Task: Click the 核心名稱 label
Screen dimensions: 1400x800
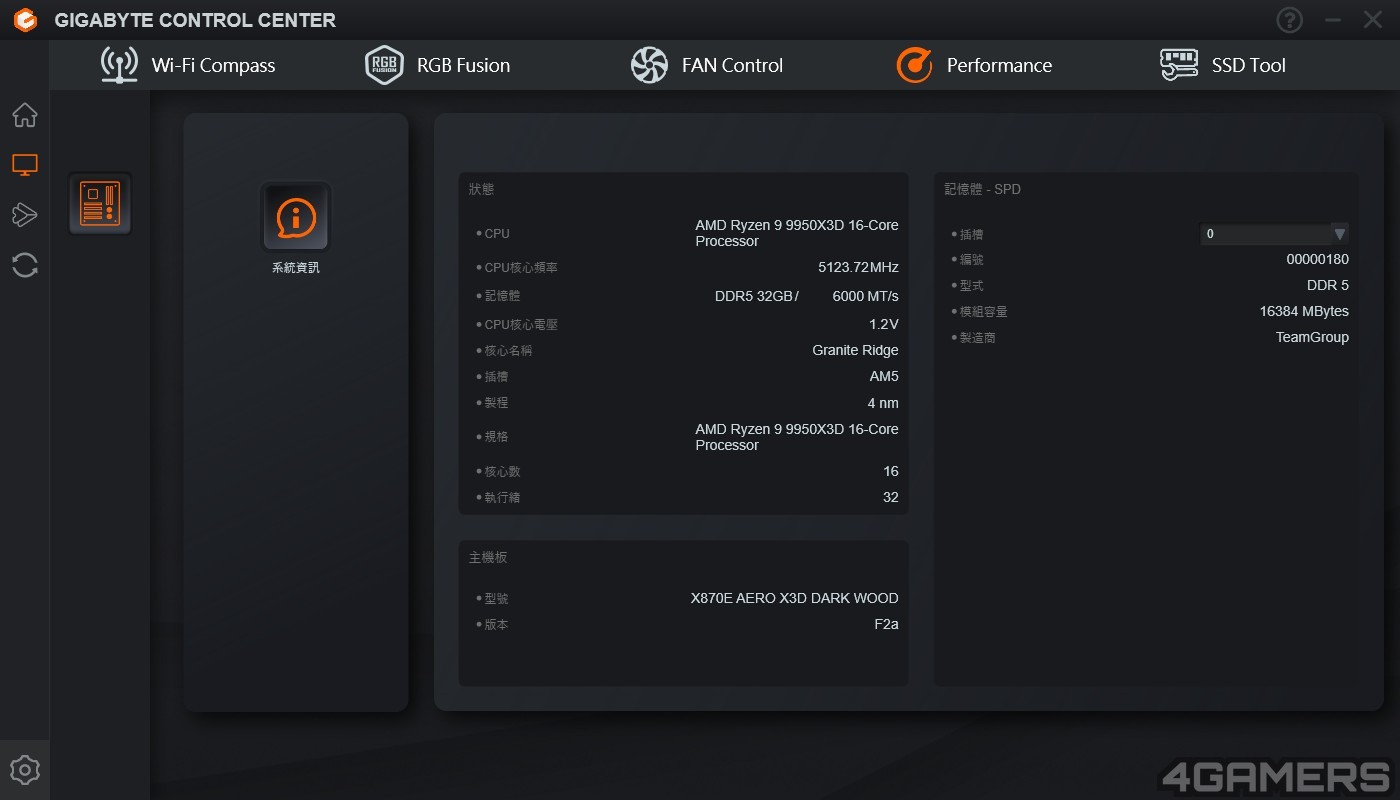Action: (508, 350)
